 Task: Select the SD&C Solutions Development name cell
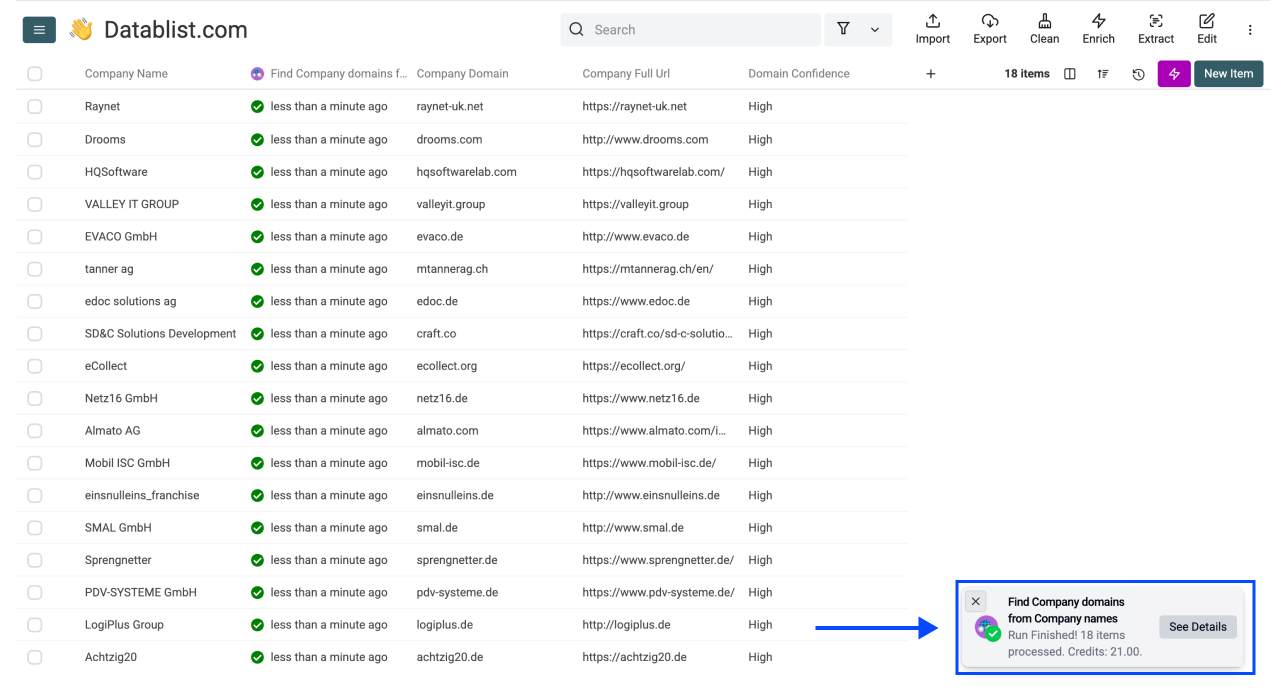click(160, 334)
